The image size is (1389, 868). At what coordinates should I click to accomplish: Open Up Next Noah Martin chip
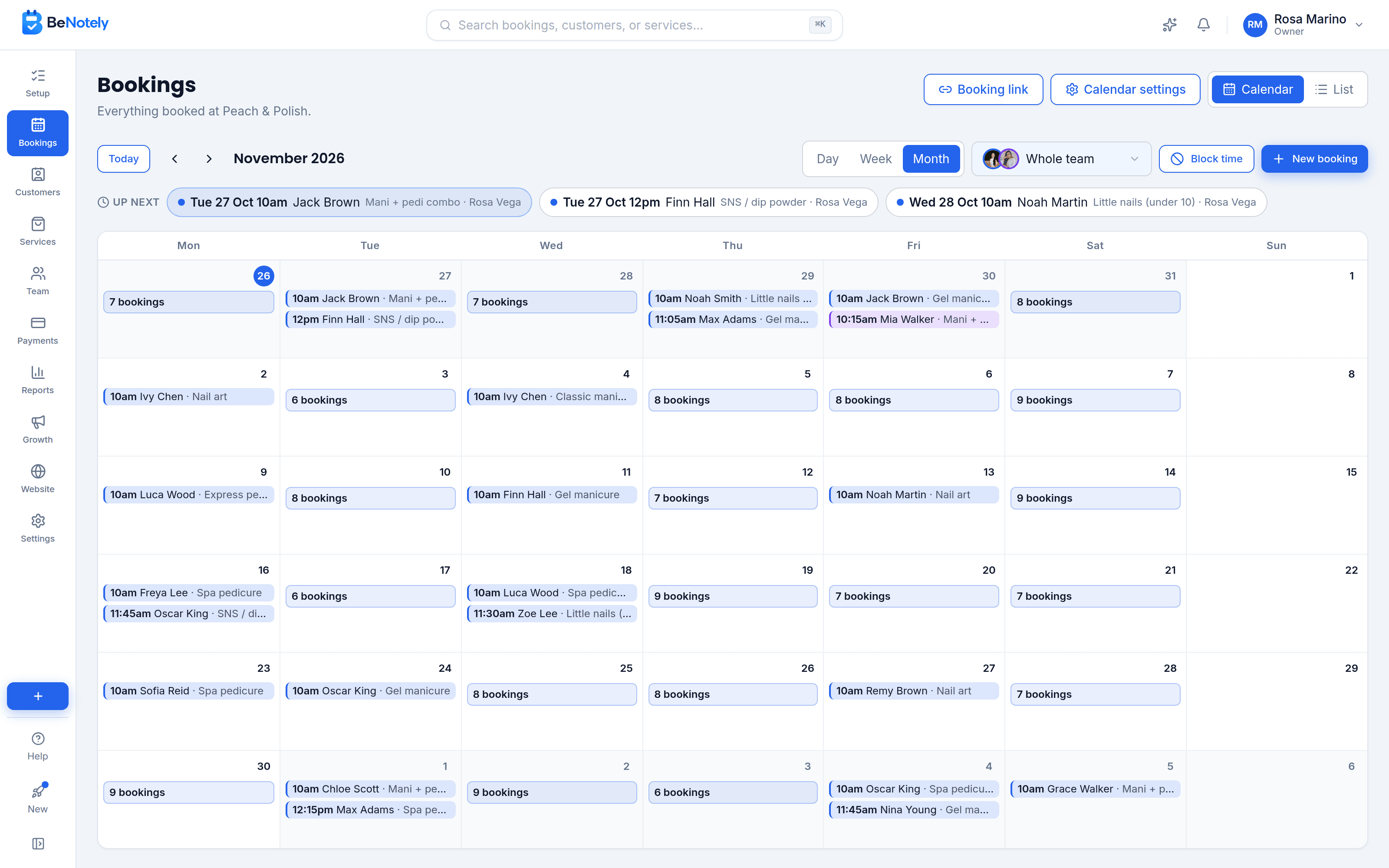tap(1076, 202)
